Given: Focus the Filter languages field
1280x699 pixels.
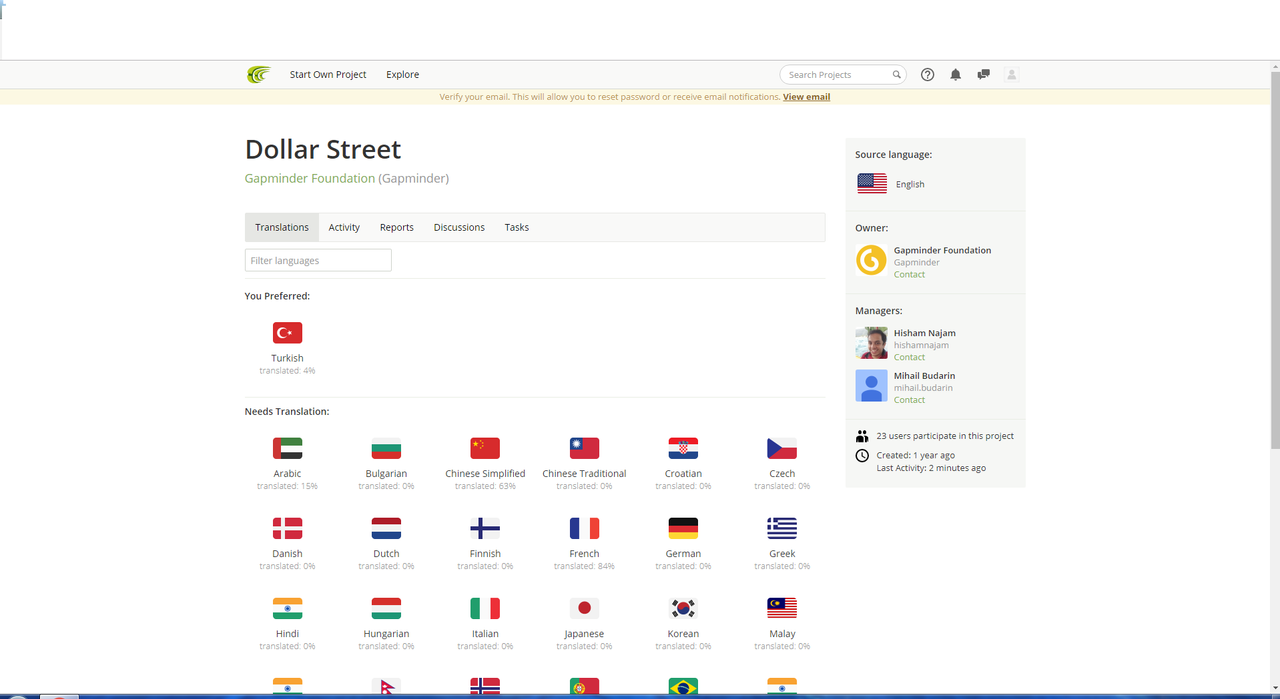Looking at the screenshot, I should (x=318, y=260).
